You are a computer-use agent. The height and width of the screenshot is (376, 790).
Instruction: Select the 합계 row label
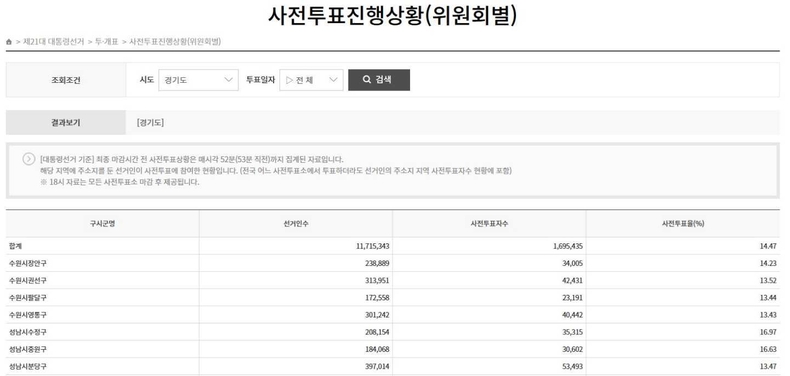pyautogui.click(x=16, y=246)
